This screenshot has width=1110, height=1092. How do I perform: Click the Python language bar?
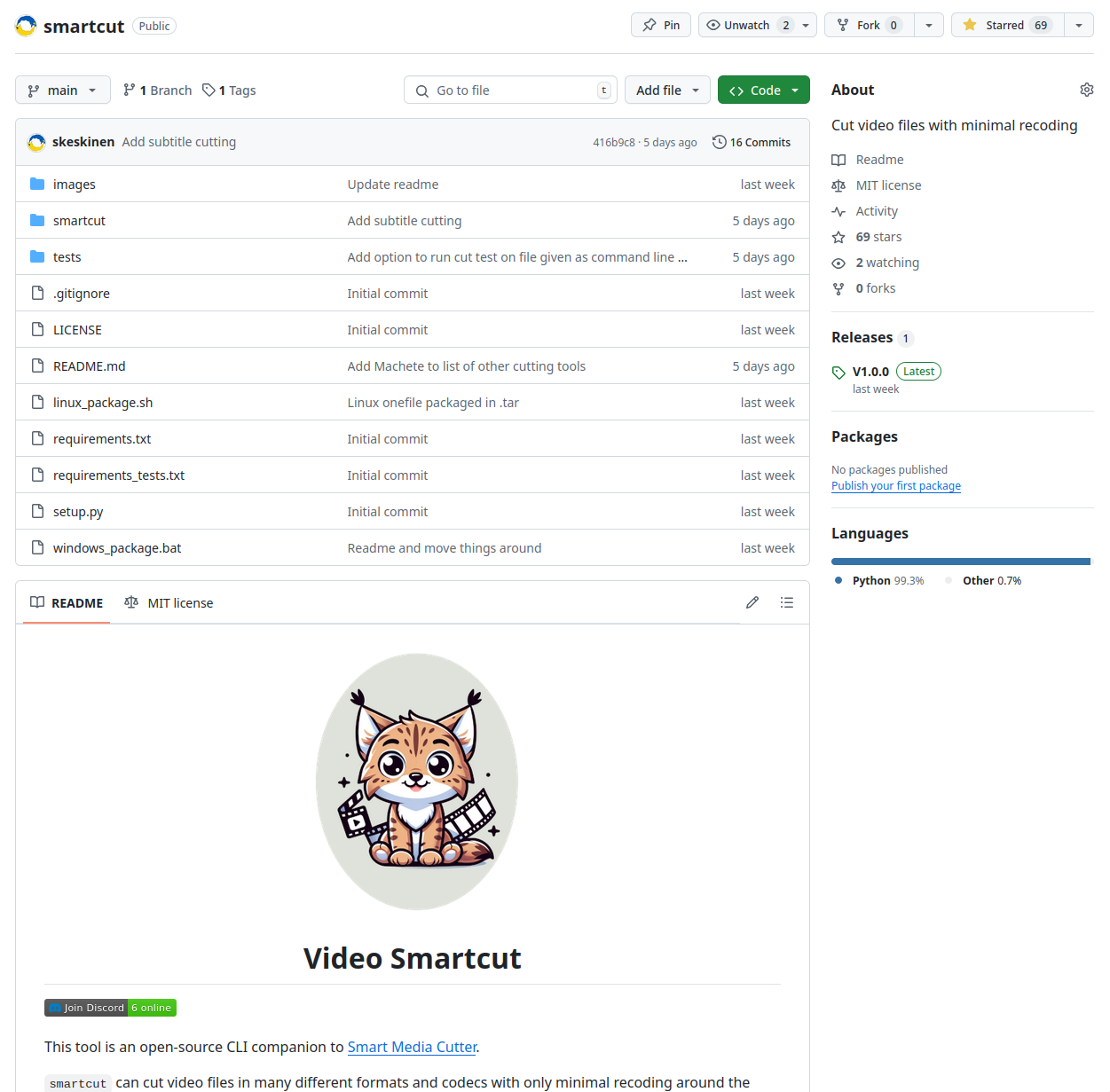coord(959,562)
